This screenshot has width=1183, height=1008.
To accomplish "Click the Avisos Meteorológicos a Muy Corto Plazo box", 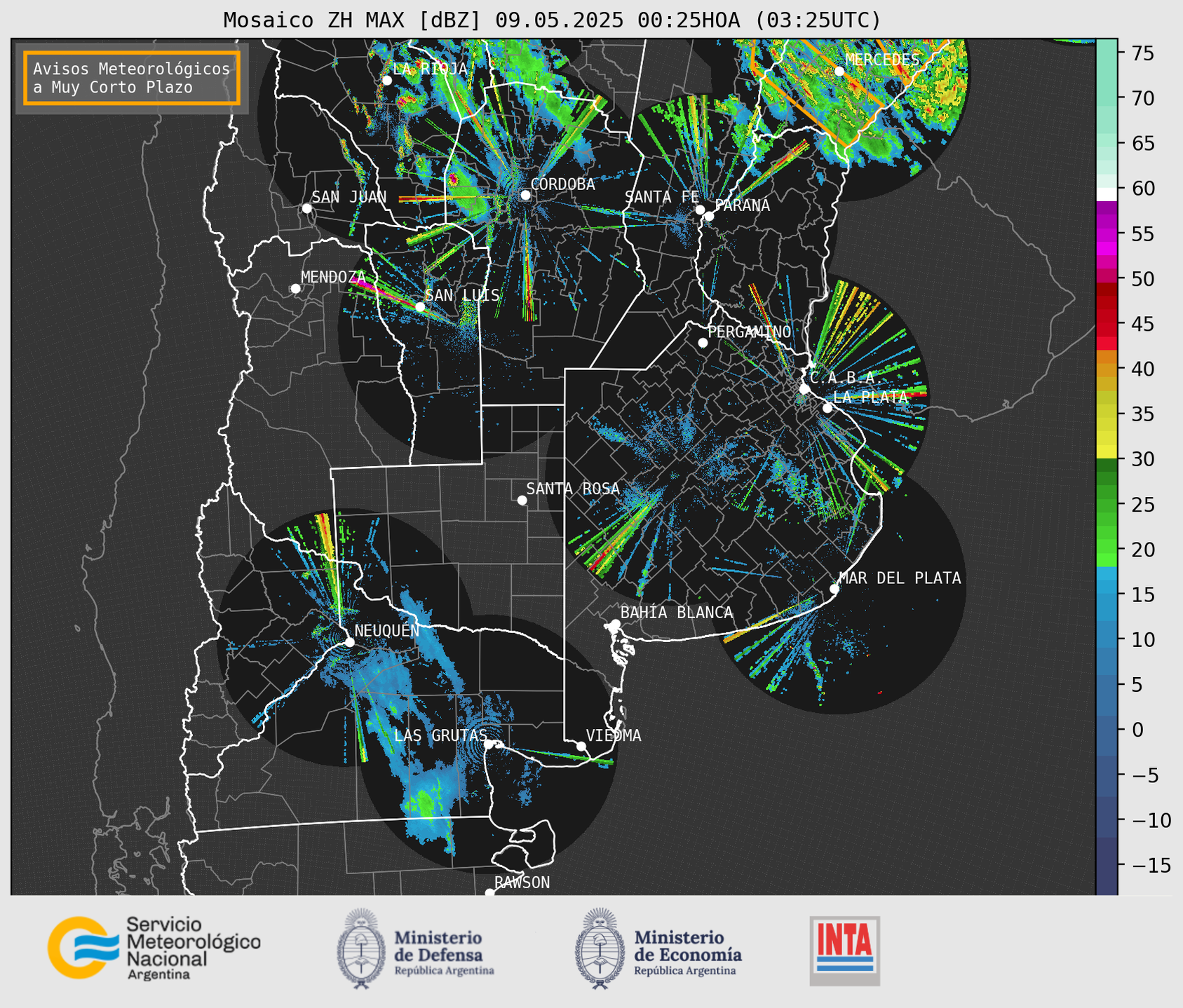I will point(132,78).
